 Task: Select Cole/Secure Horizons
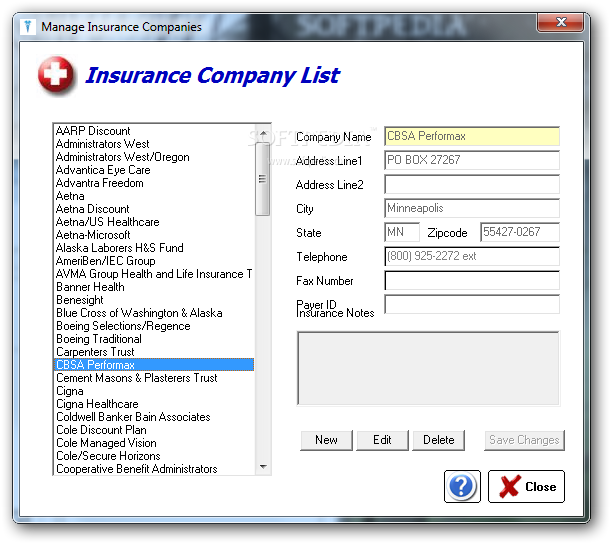[x=154, y=456]
